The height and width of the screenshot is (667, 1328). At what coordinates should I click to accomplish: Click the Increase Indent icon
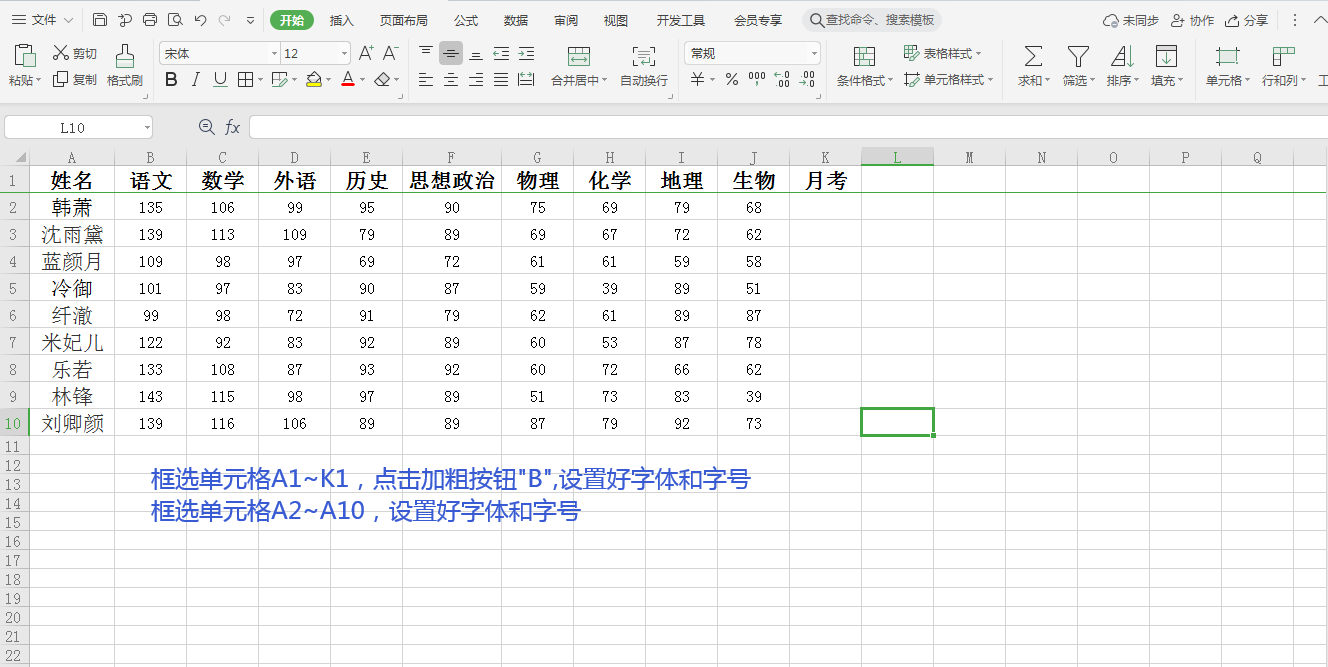(526, 53)
